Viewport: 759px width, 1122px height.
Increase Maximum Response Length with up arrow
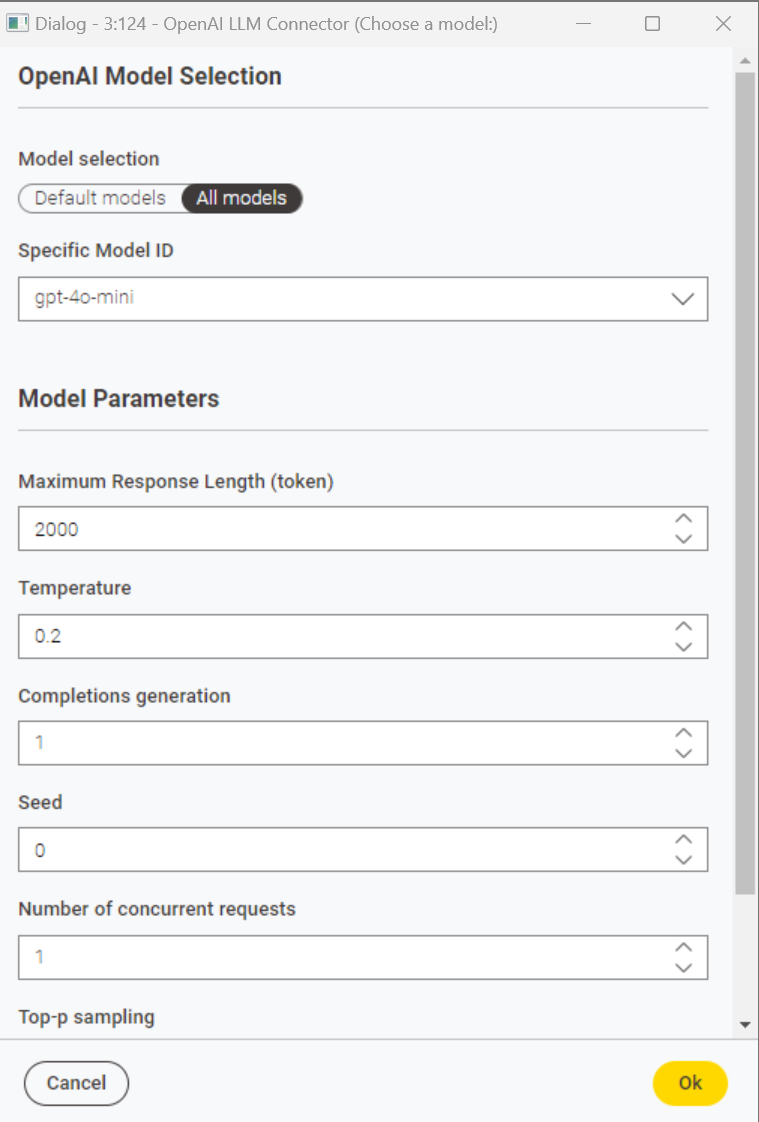pyautogui.click(x=683, y=519)
